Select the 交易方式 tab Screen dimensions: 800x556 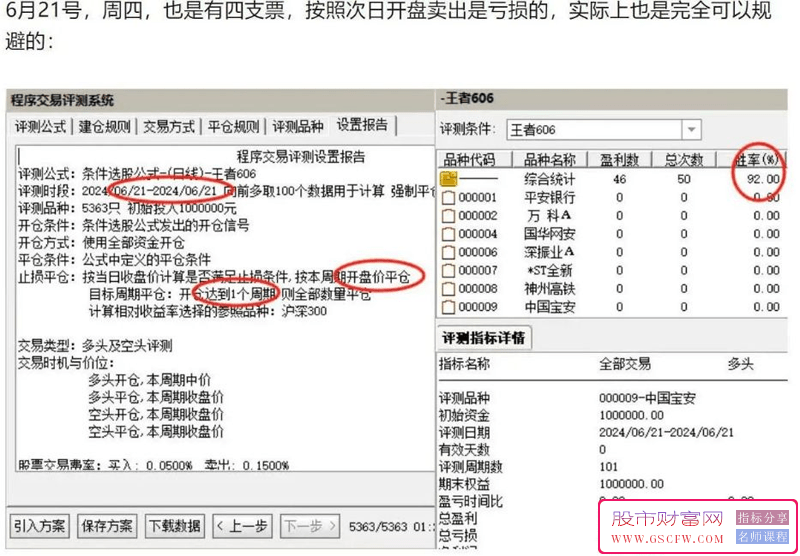pyautogui.click(x=169, y=127)
